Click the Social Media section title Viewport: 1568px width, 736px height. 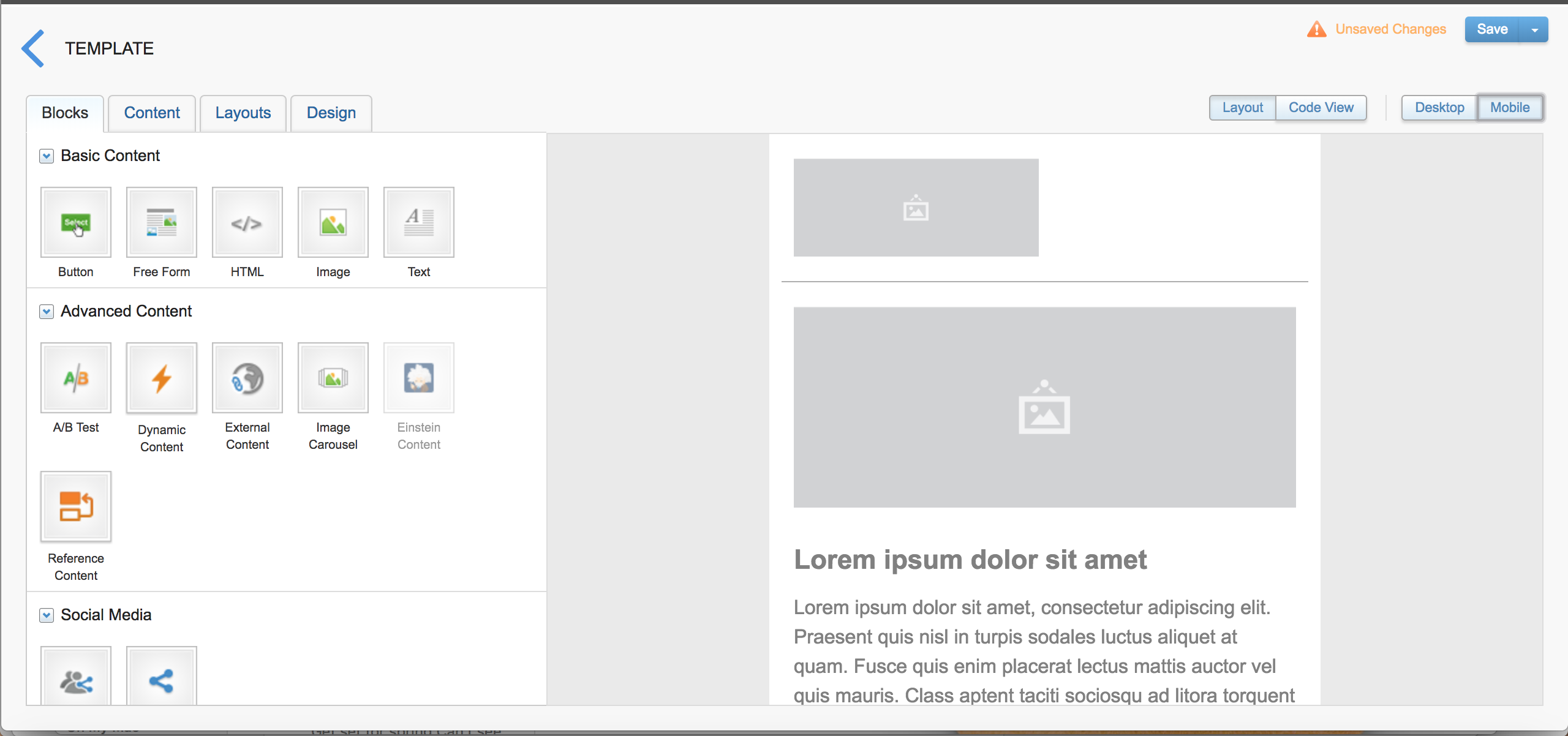(x=106, y=615)
